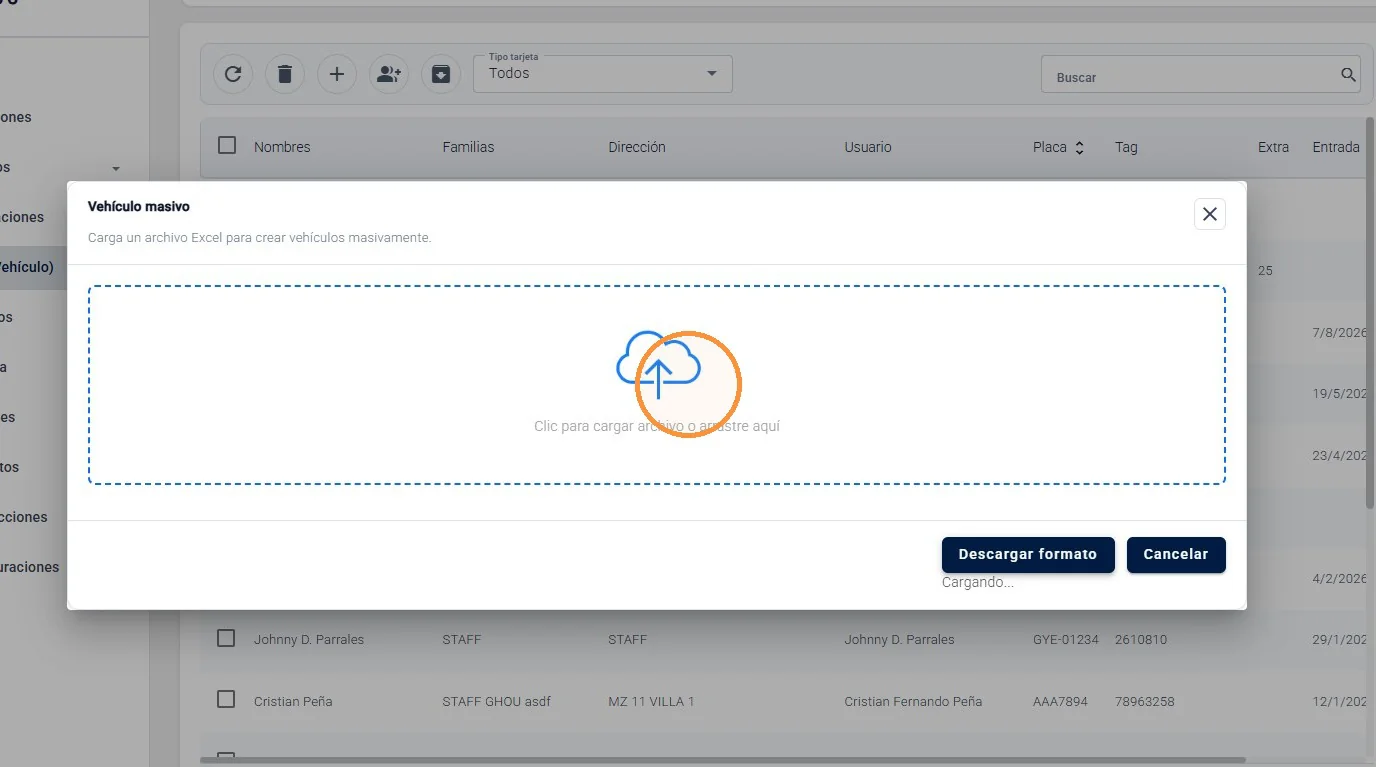Close the Vehículo masivo dialog
Screen dimensions: 1376x767
1210,214
